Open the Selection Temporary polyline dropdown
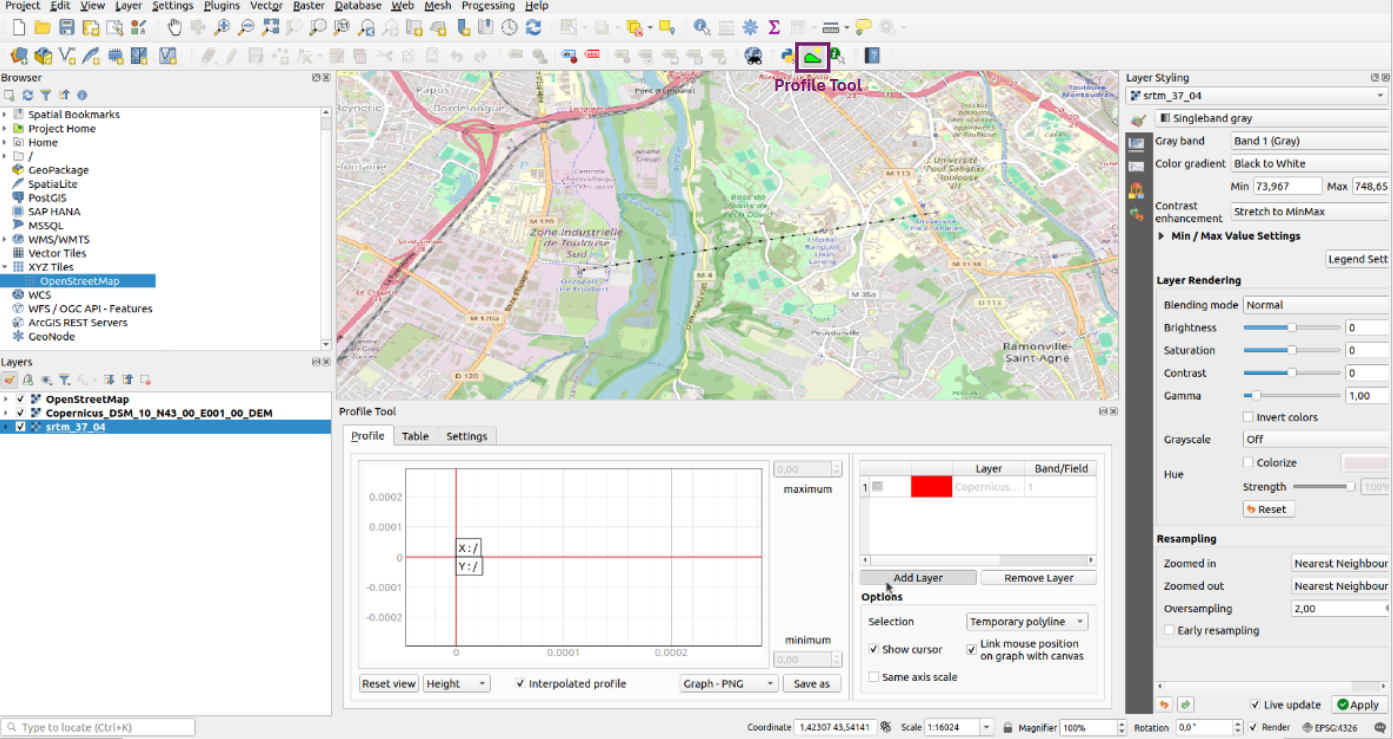This screenshot has height=739, width=1393. [x=1027, y=622]
